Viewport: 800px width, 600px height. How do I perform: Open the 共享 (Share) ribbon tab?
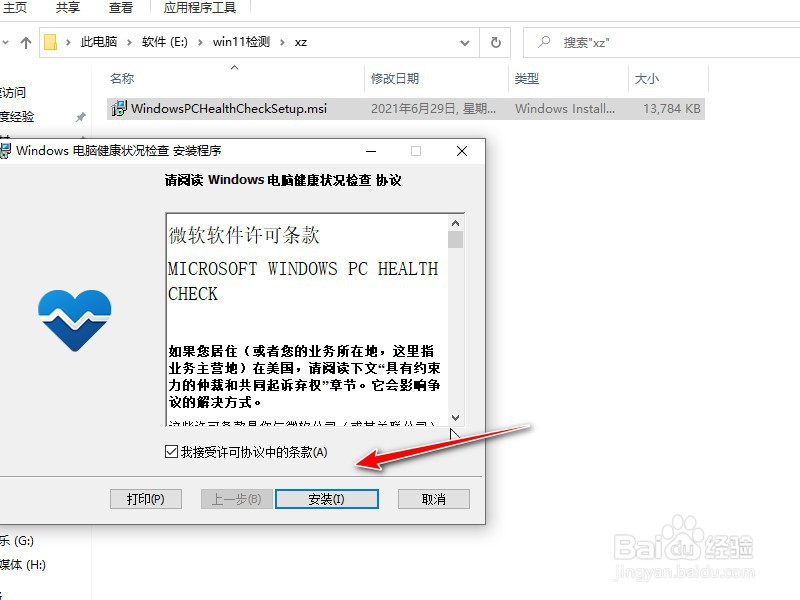[x=67, y=8]
